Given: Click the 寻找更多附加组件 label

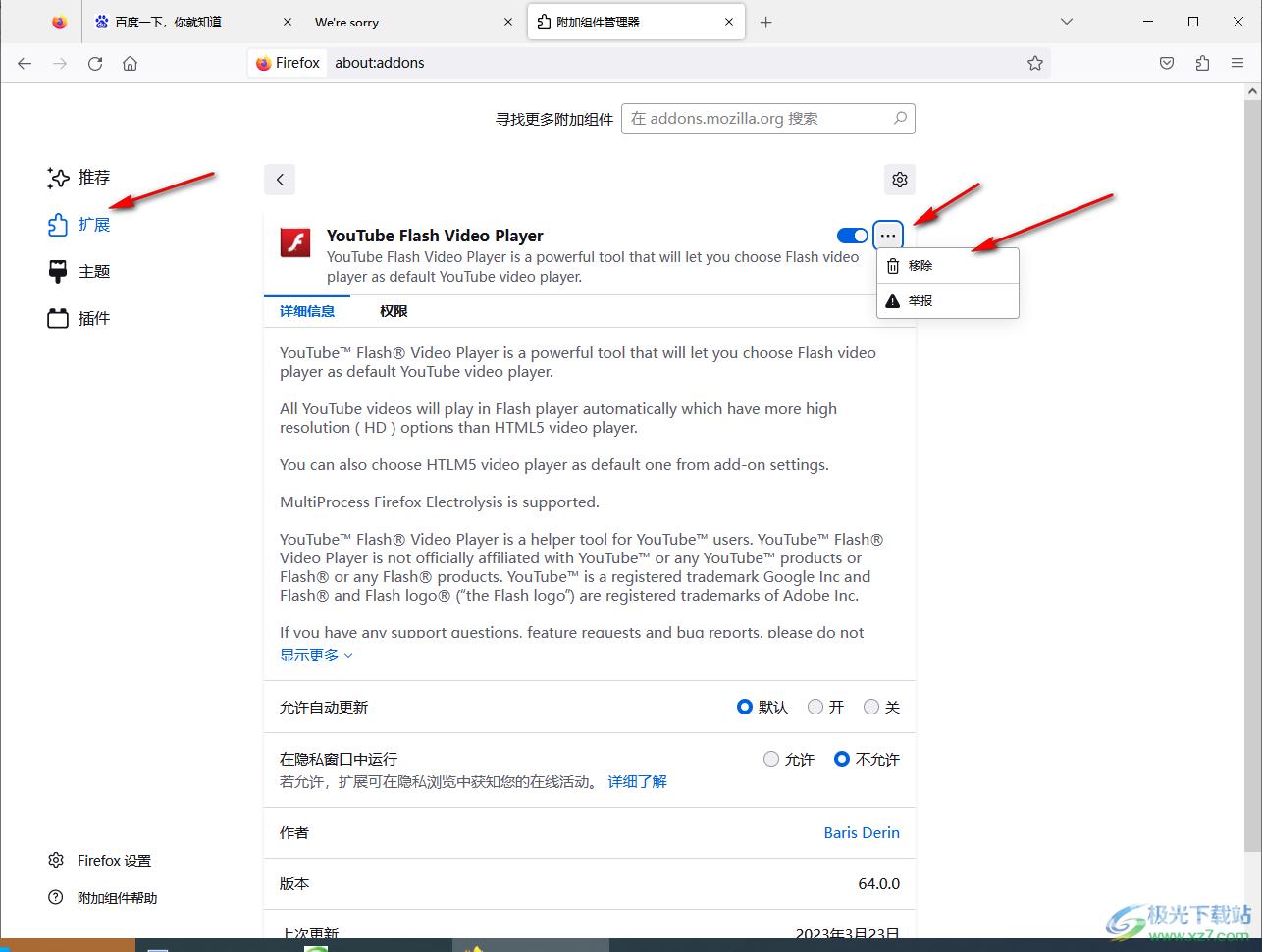Looking at the screenshot, I should click(x=553, y=119).
